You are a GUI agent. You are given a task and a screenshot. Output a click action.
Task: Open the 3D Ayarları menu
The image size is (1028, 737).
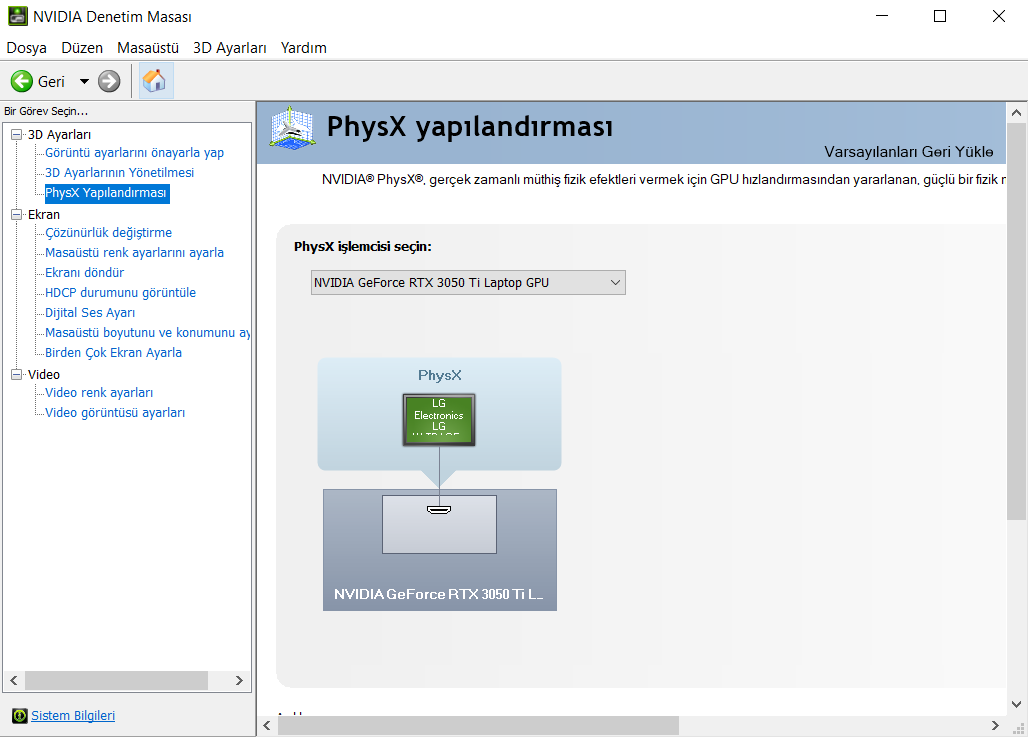pyautogui.click(x=229, y=48)
